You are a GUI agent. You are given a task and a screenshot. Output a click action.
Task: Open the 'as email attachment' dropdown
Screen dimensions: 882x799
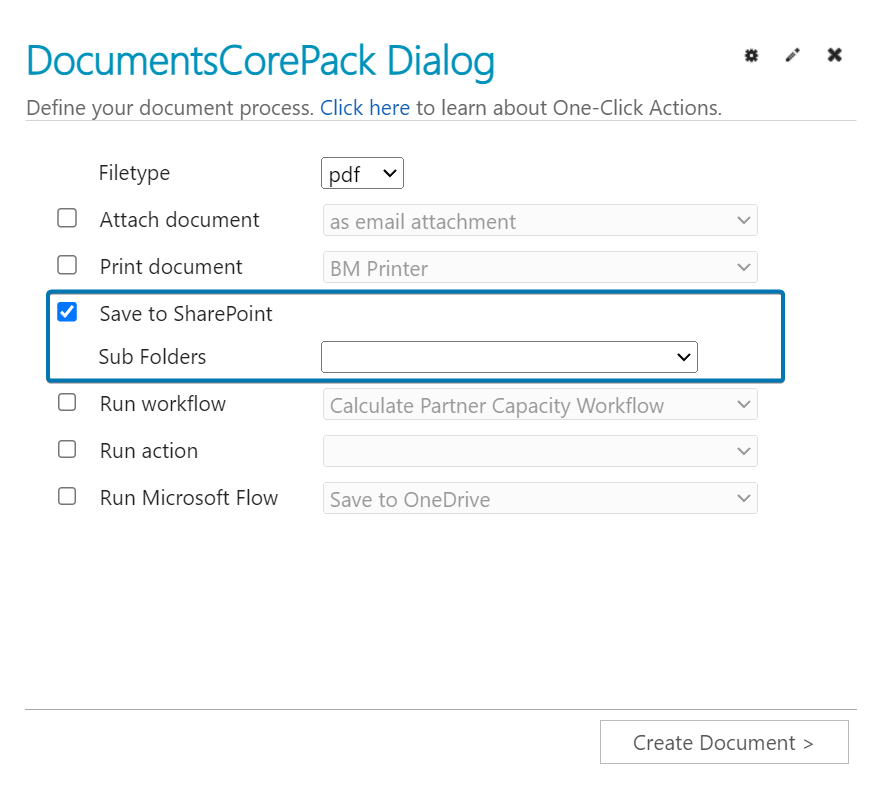540,220
